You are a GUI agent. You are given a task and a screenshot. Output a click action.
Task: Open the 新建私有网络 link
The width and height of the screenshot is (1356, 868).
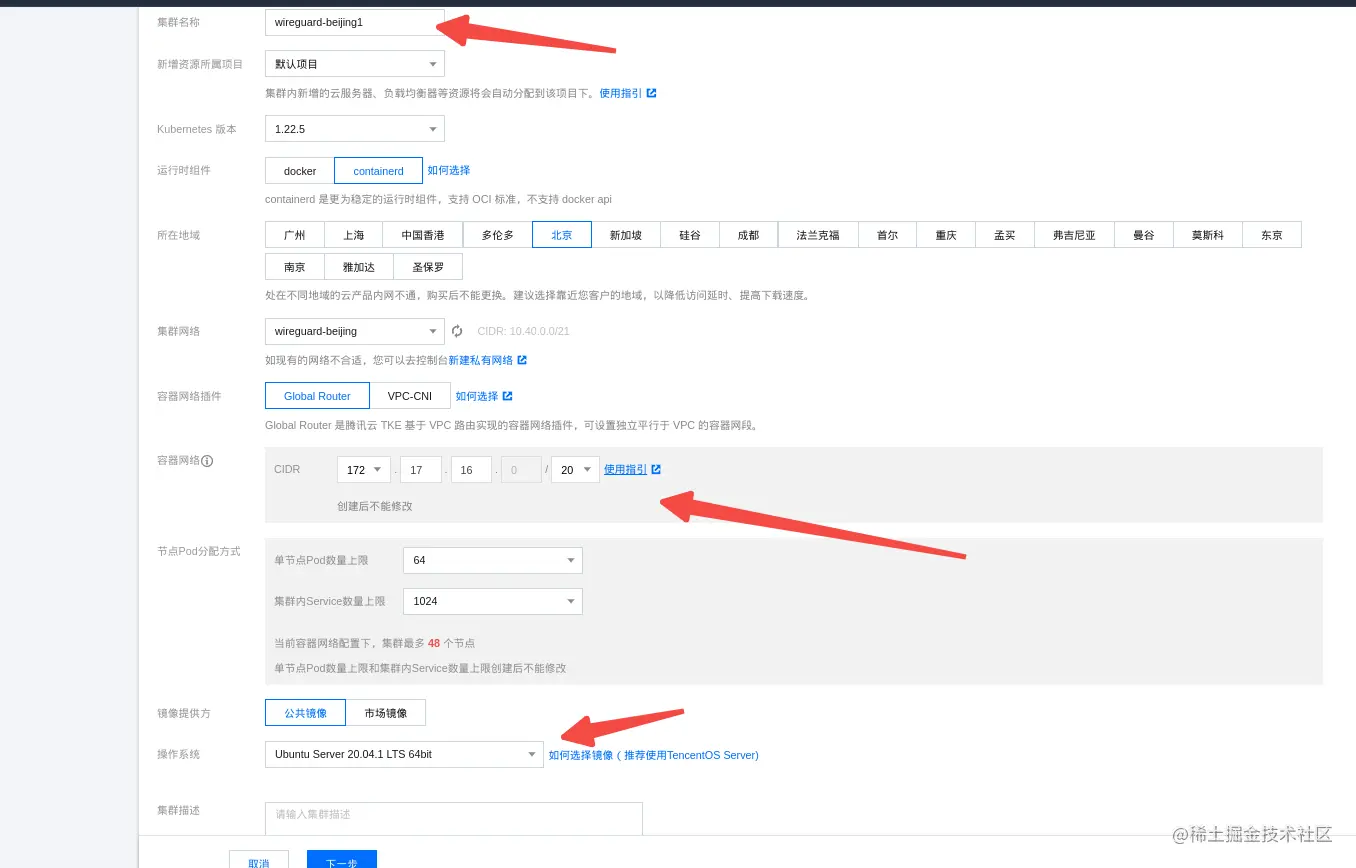pos(480,360)
